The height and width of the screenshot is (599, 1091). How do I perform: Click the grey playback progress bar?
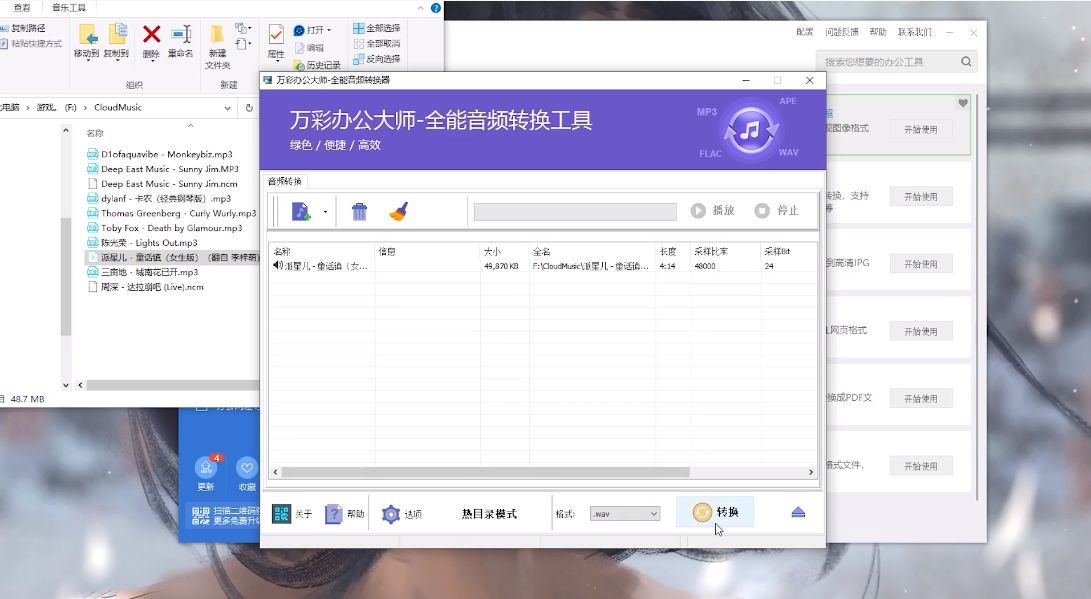click(x=575, y=211)
